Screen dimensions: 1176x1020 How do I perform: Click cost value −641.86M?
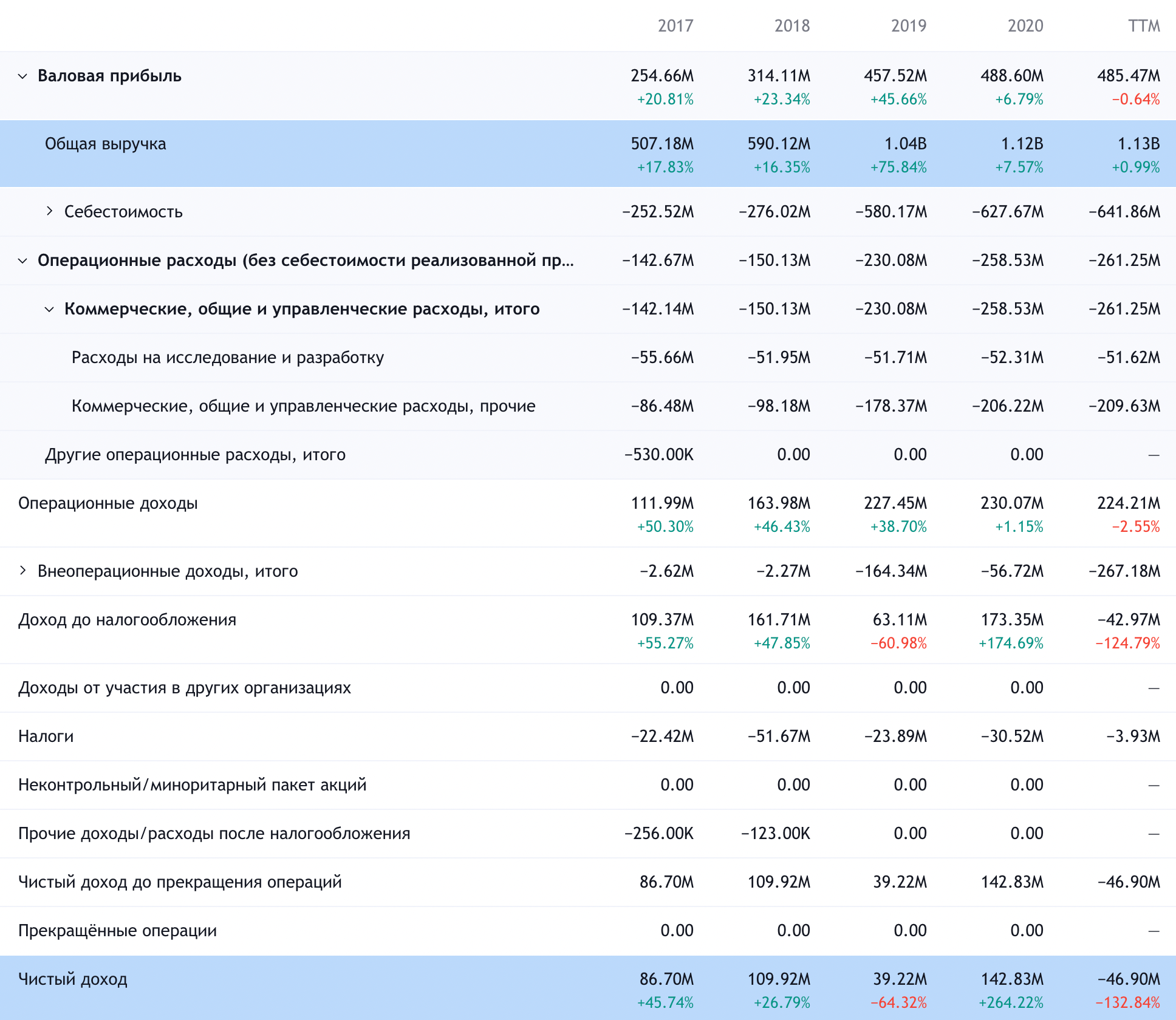point(1124,212)
